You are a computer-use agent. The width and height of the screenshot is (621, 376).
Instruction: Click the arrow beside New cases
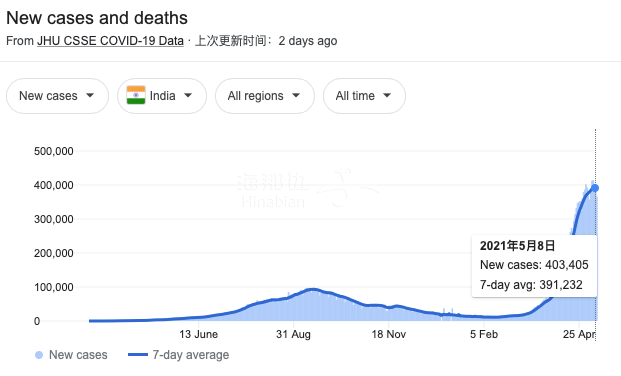point(90,95)
